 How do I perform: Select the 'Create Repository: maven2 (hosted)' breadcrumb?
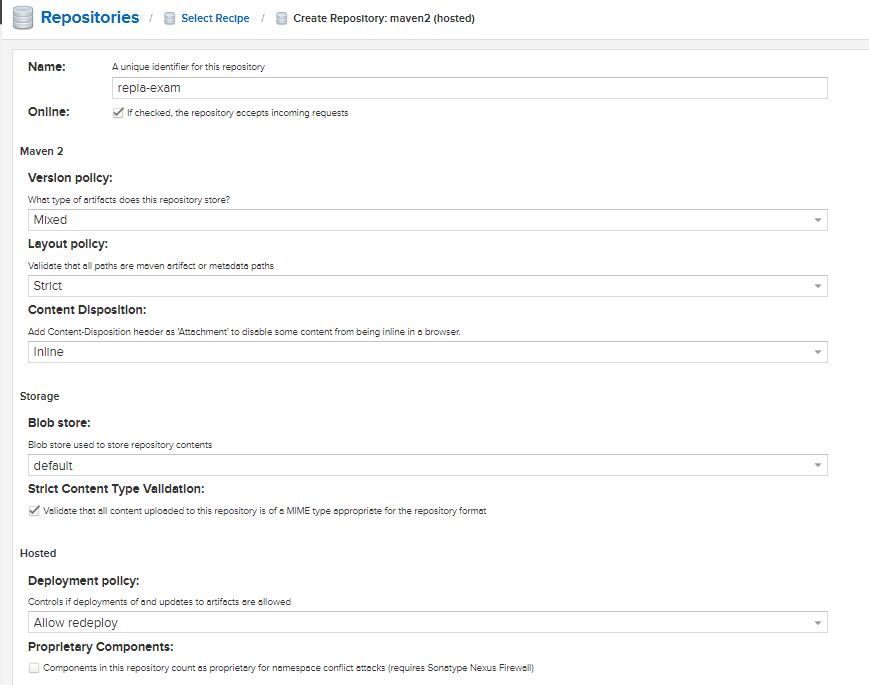pyautogui.click(x=383, y=19)
